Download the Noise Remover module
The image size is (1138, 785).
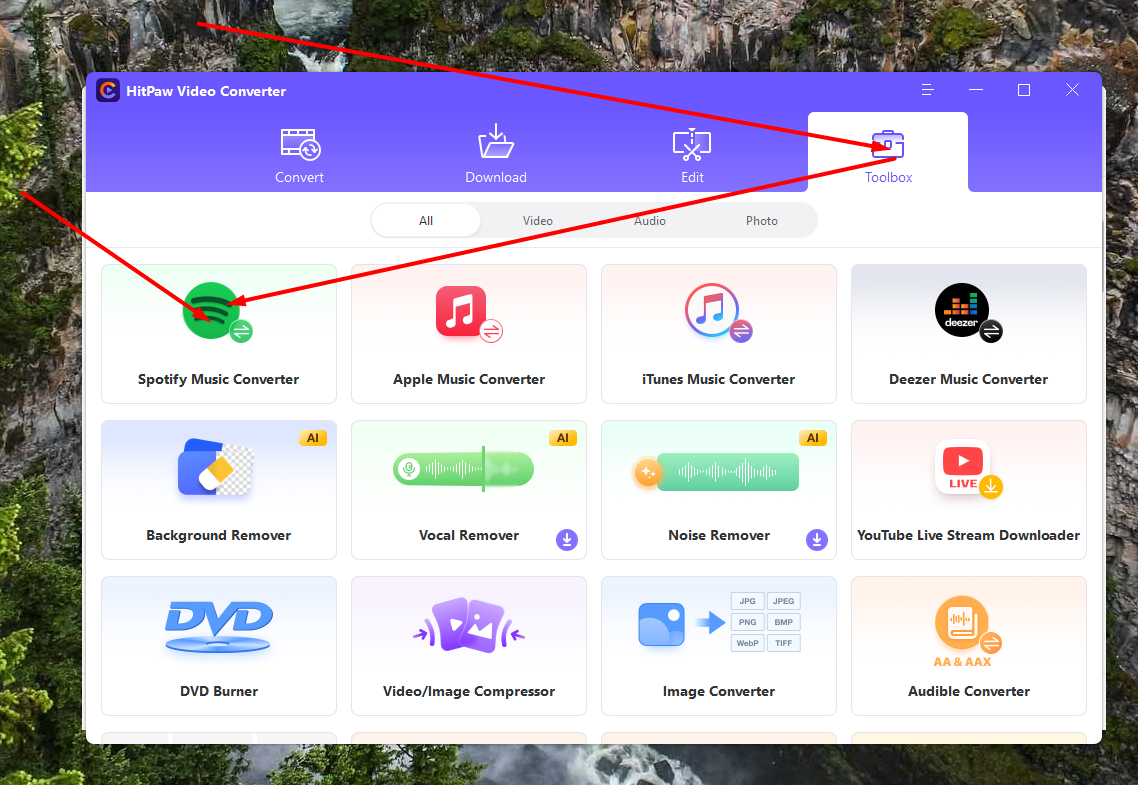(816, 540)
